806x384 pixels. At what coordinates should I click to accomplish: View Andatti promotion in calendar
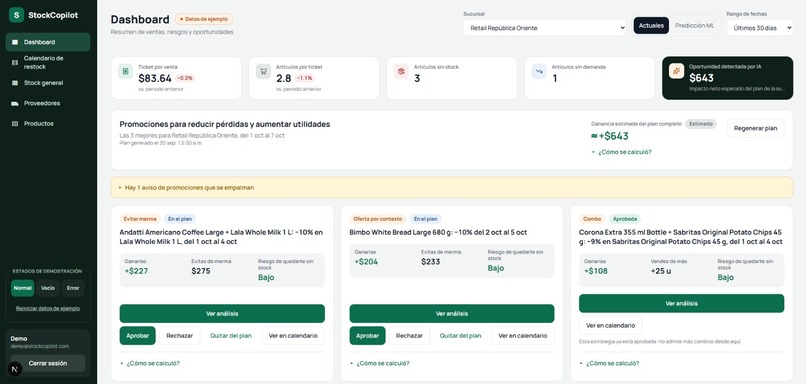tap(293, 336)
